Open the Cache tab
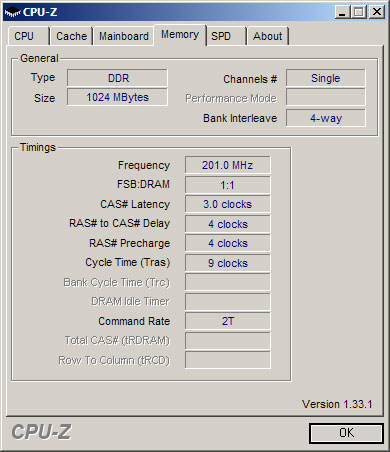This screenshot has height=452, width=390. point(71,36)
